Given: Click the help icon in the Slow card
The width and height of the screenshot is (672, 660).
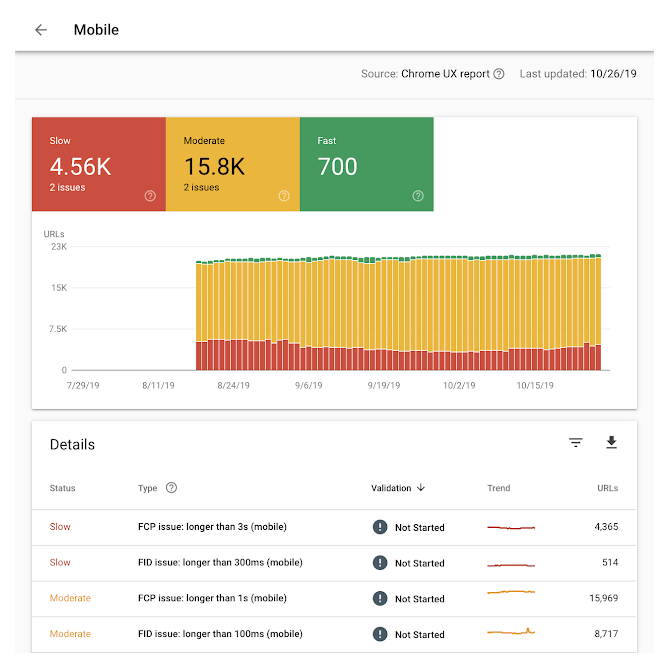Looking at the screenshot, I should [150, 196].
